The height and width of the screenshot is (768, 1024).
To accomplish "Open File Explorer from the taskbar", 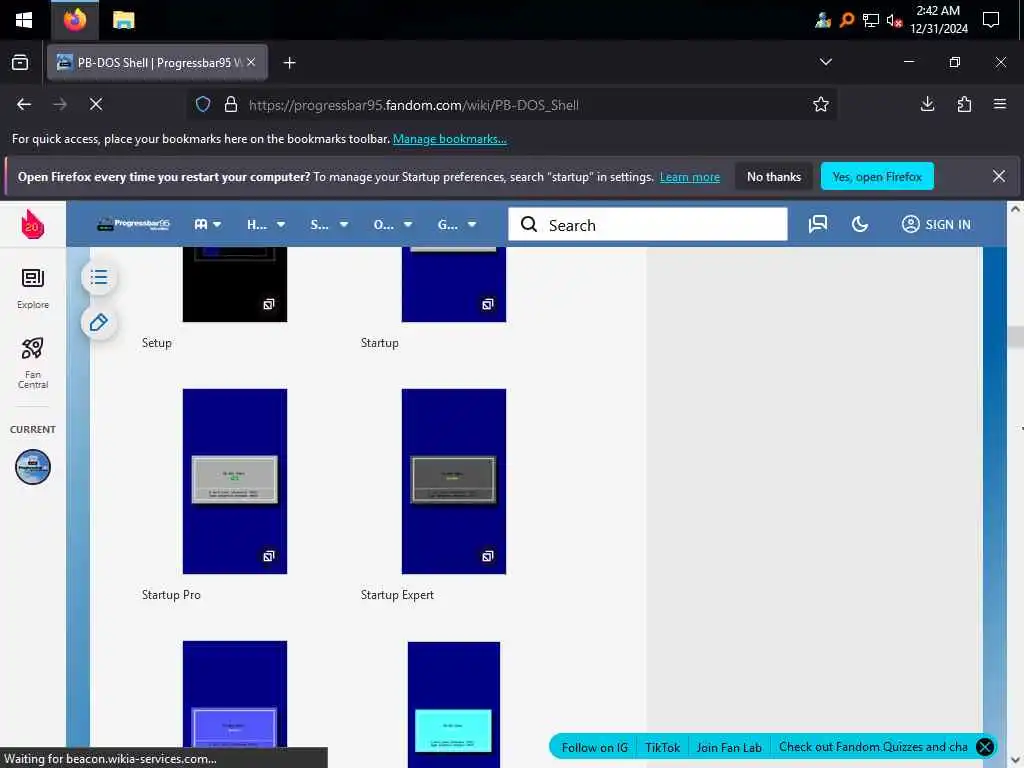I will [123, 20].
